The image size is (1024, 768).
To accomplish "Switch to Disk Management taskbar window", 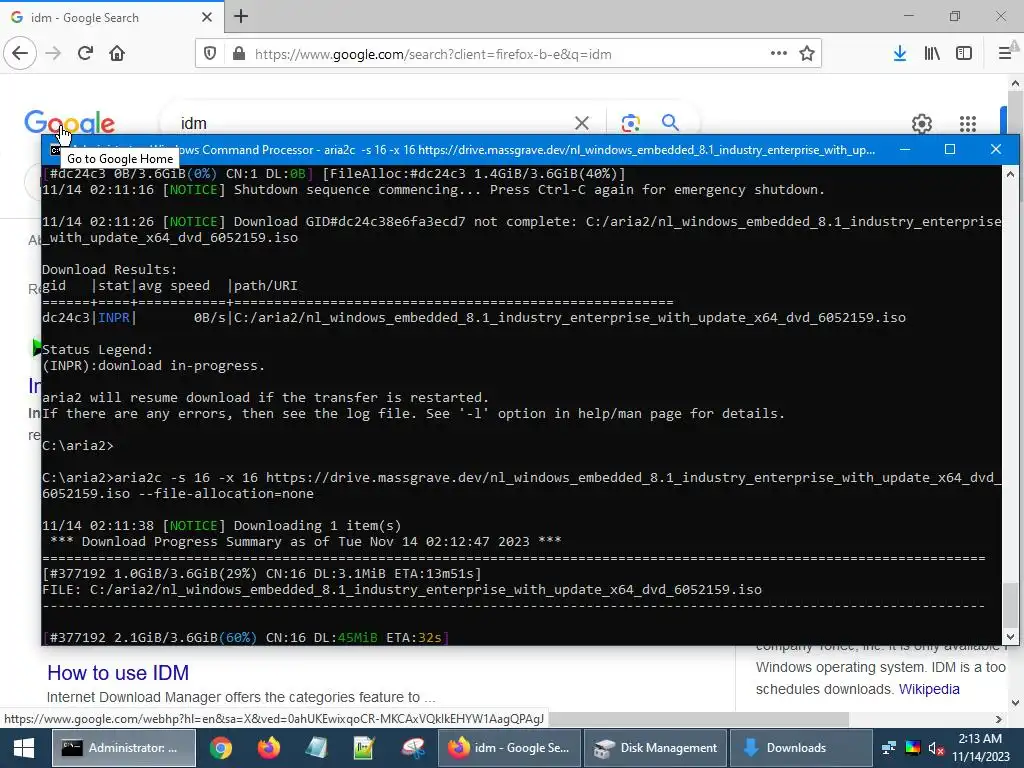I will pos(655,748).
